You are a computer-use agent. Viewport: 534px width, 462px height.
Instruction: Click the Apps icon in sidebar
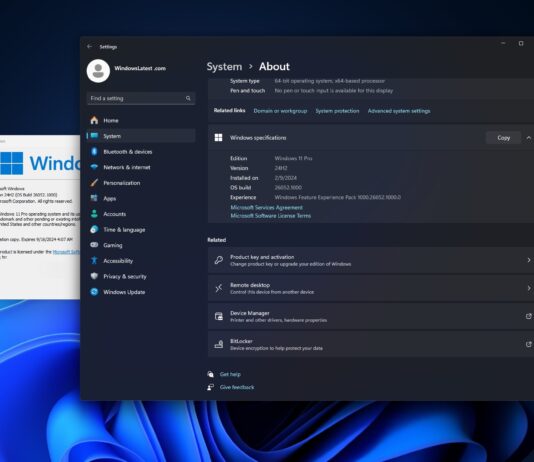pyautogui.click(x=94, y=198)
